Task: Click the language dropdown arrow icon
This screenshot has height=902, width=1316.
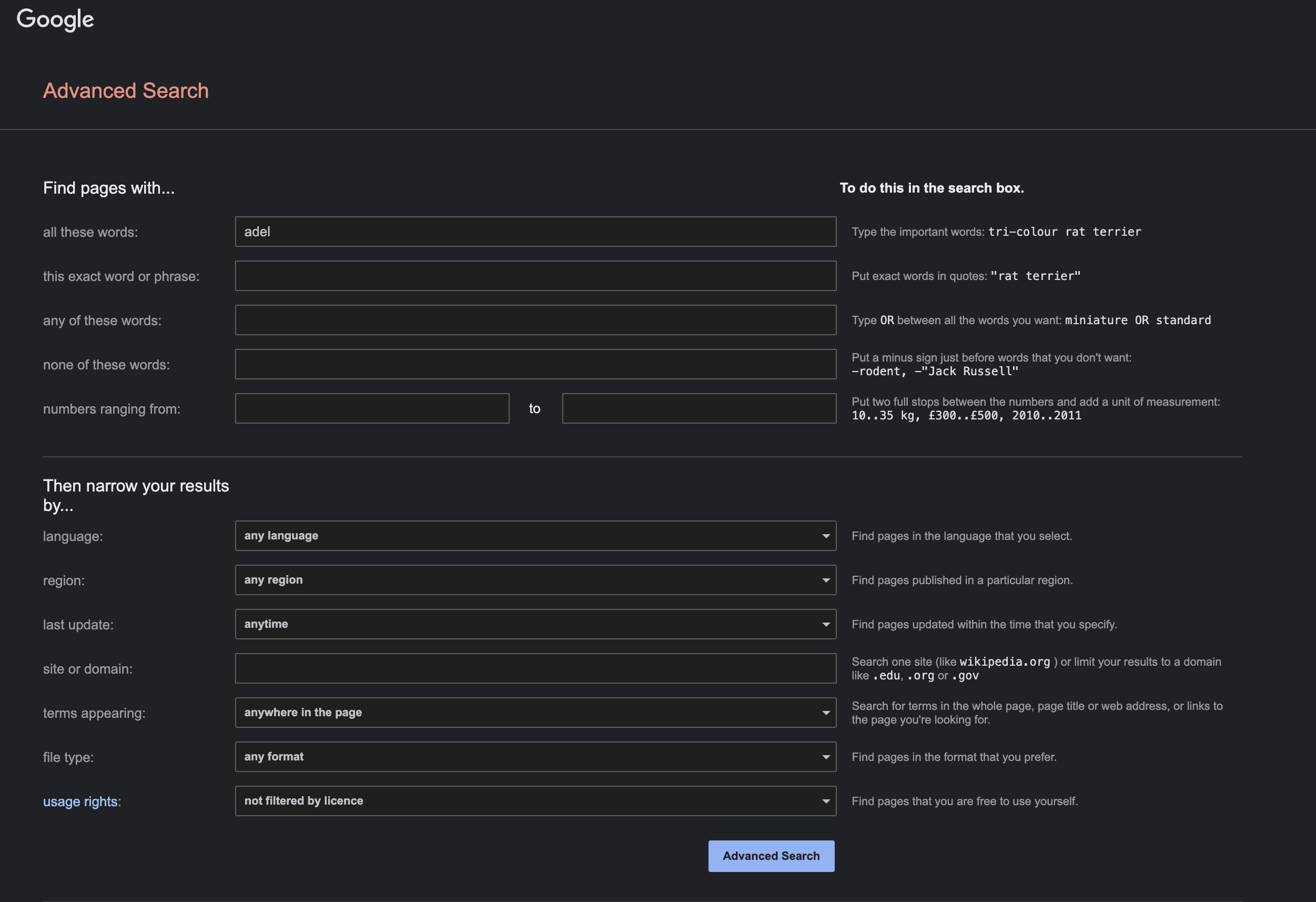Action: pyautogui.click(x=826, y=536)
